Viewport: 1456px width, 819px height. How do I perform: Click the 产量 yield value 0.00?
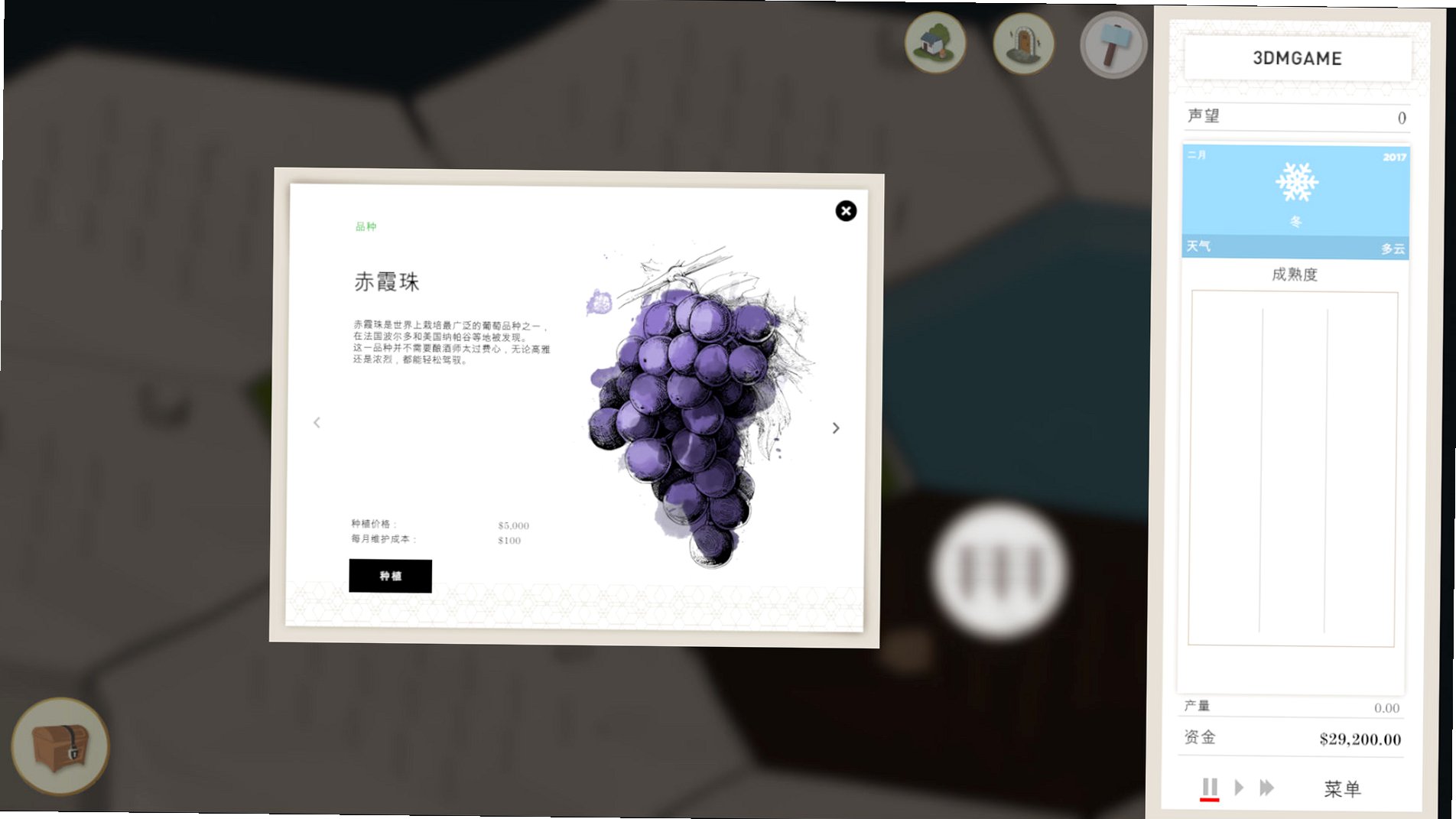[1386, 708]
